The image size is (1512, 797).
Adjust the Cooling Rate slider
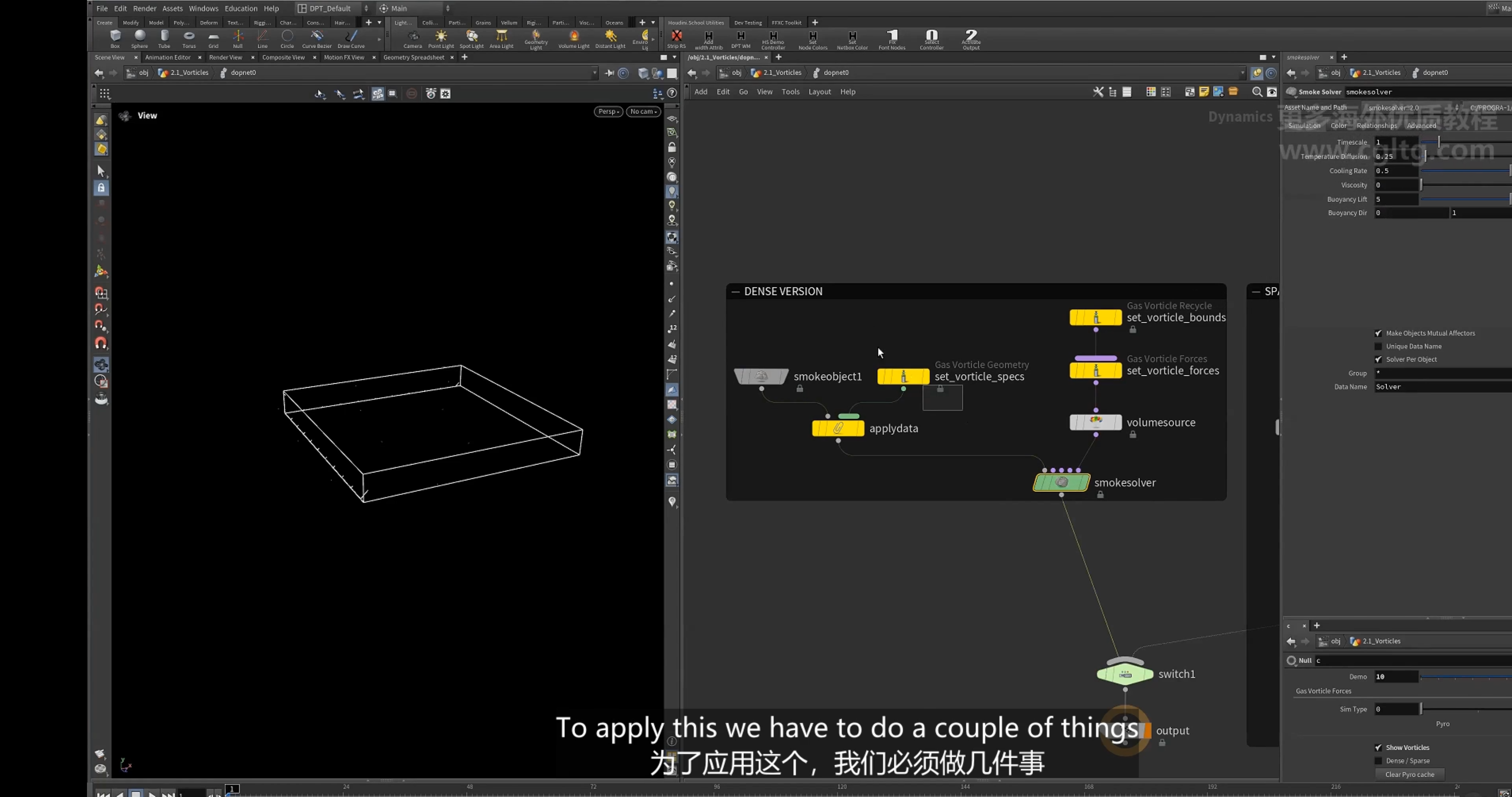click(x=1465, y=171)
